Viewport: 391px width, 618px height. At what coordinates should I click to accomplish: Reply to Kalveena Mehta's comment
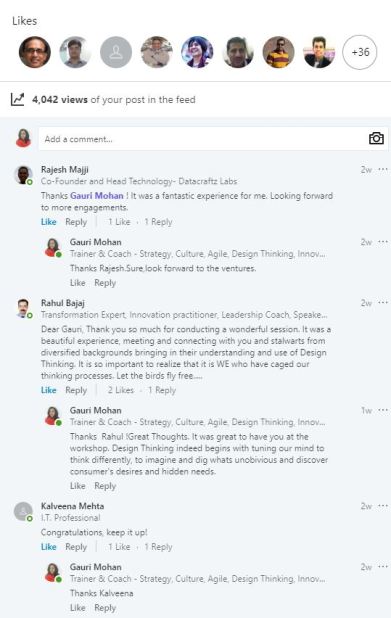pyautogui.click(x=76, y=547)
